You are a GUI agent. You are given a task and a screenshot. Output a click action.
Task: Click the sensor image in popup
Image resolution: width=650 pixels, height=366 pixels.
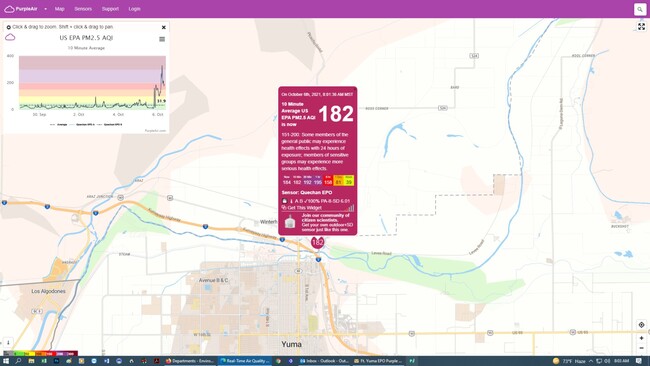(x=290, y=222)
